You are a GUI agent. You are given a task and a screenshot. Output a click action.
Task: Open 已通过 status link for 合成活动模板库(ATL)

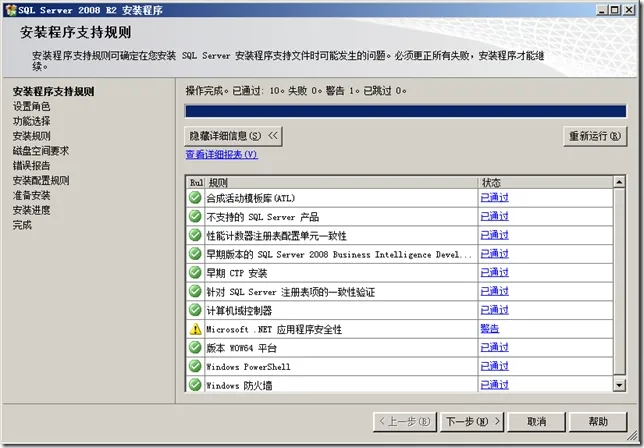(494, 198)
